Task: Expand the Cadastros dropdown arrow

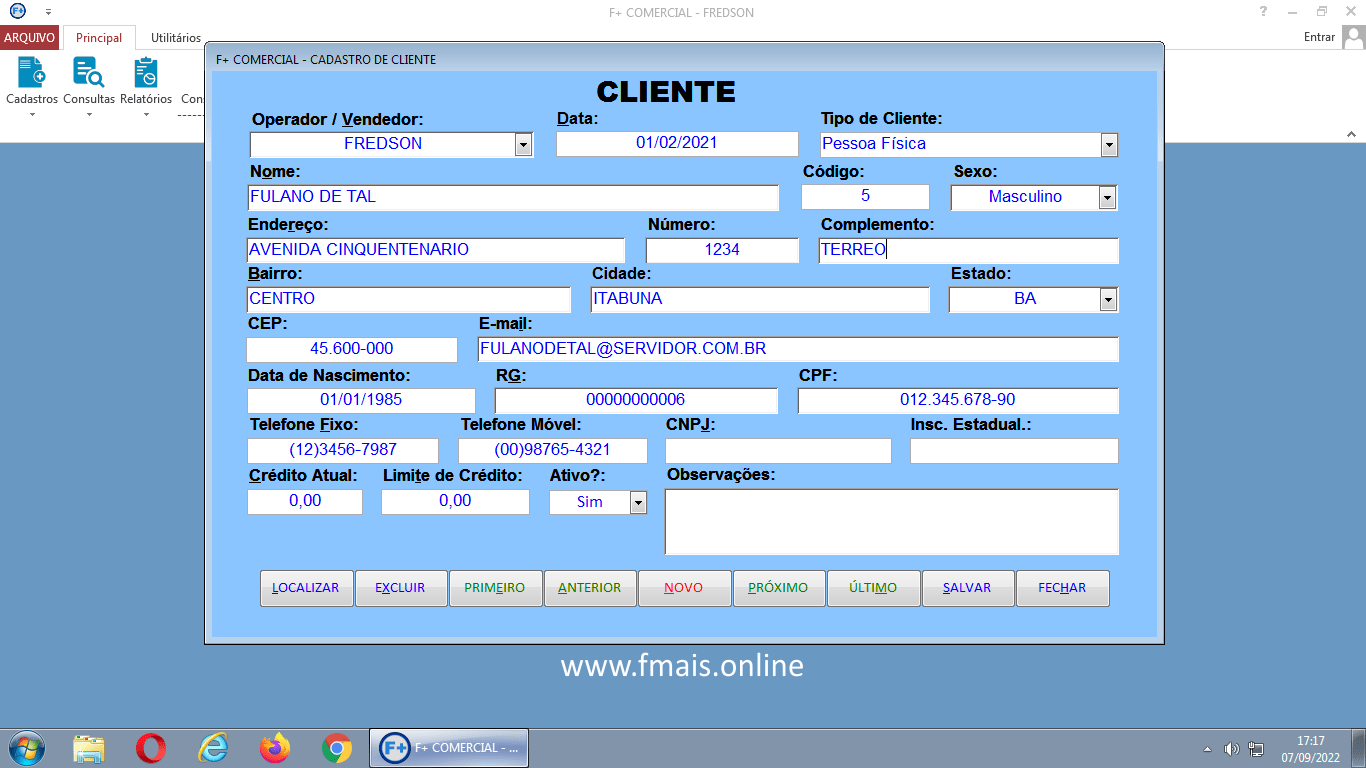Action: click(x=30, y=113)
